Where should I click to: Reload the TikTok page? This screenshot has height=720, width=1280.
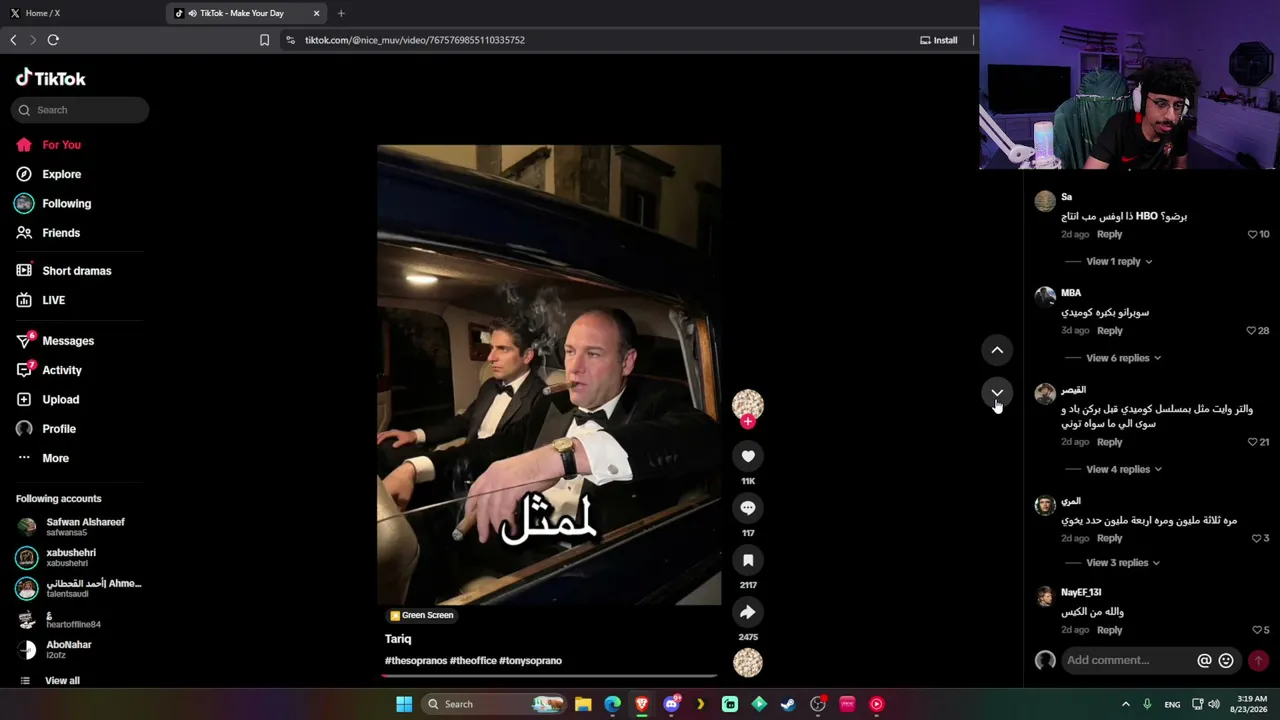(x=53, y=40)
